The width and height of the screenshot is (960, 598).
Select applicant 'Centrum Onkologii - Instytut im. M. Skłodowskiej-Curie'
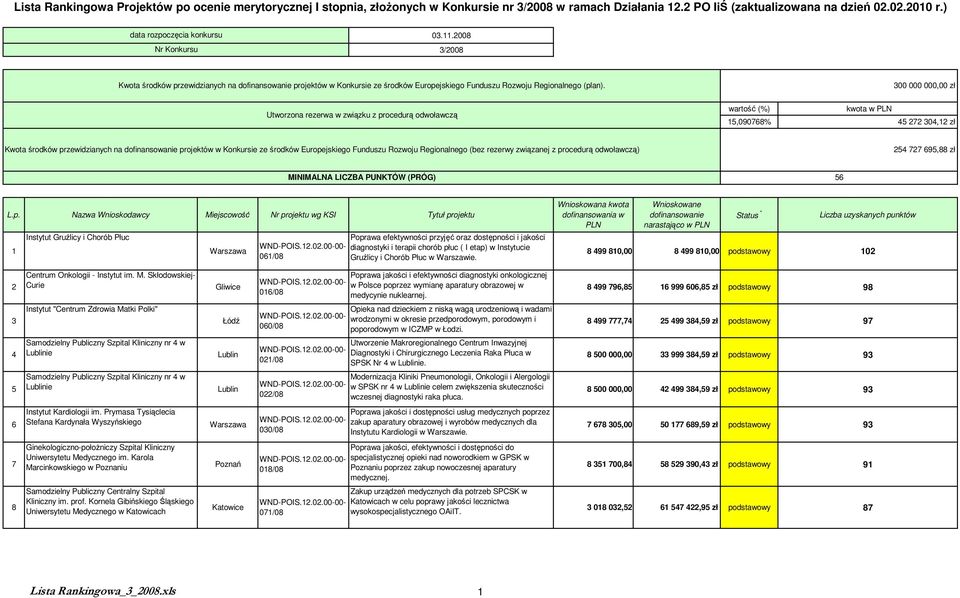[111, 280]
